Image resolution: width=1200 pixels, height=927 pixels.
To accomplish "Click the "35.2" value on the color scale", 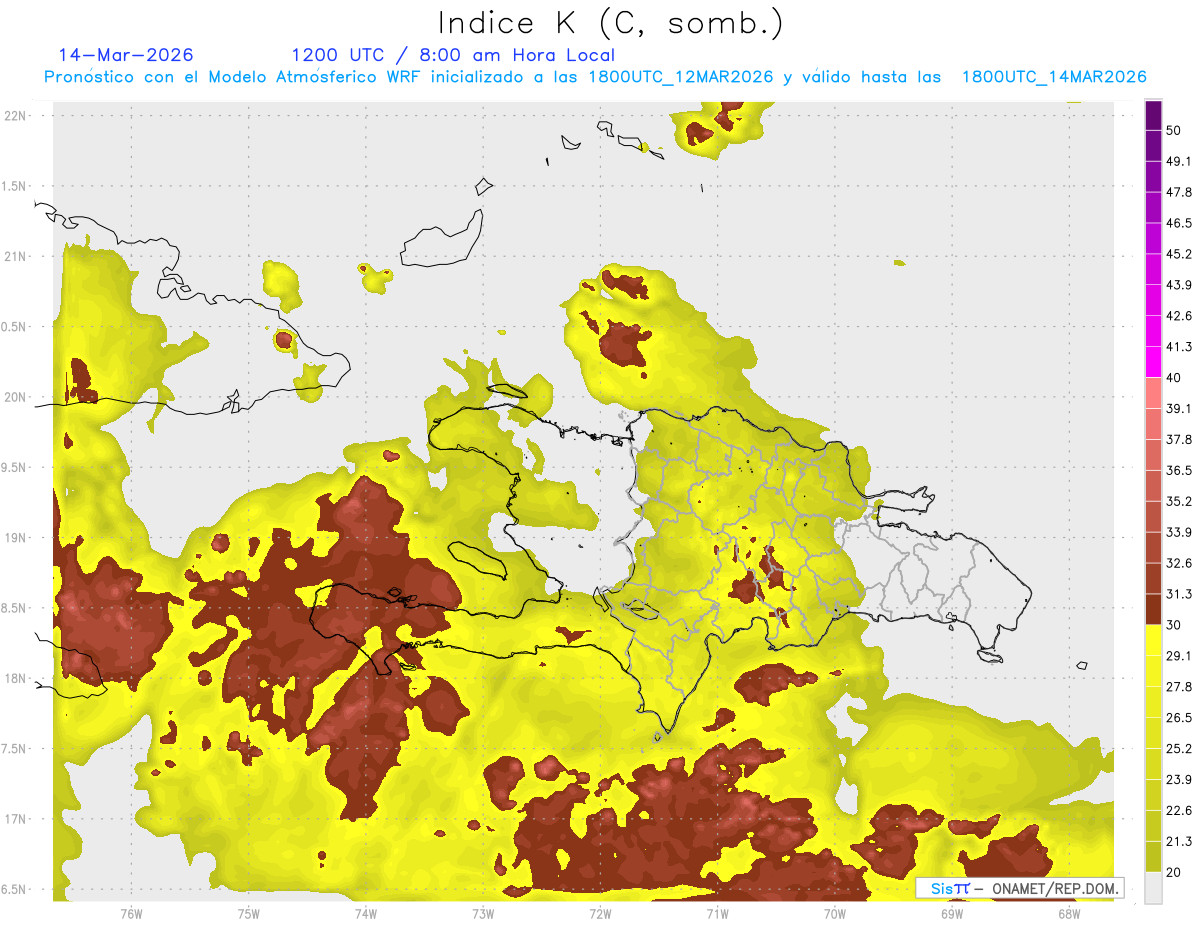I will click(x=1179, y=501).
